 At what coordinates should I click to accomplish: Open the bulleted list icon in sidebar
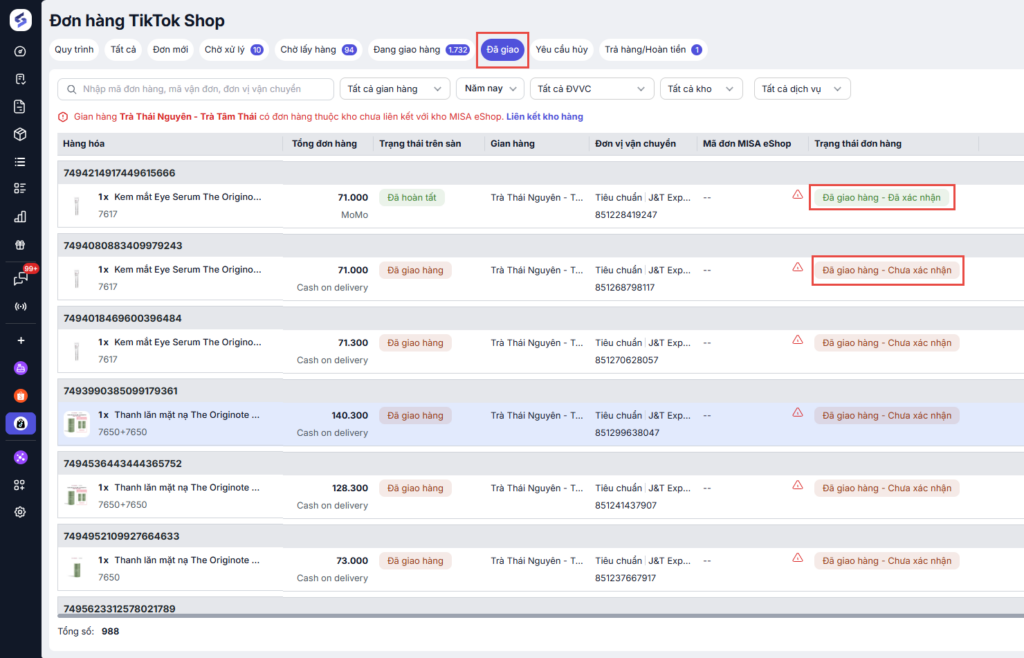click(20, 161)
